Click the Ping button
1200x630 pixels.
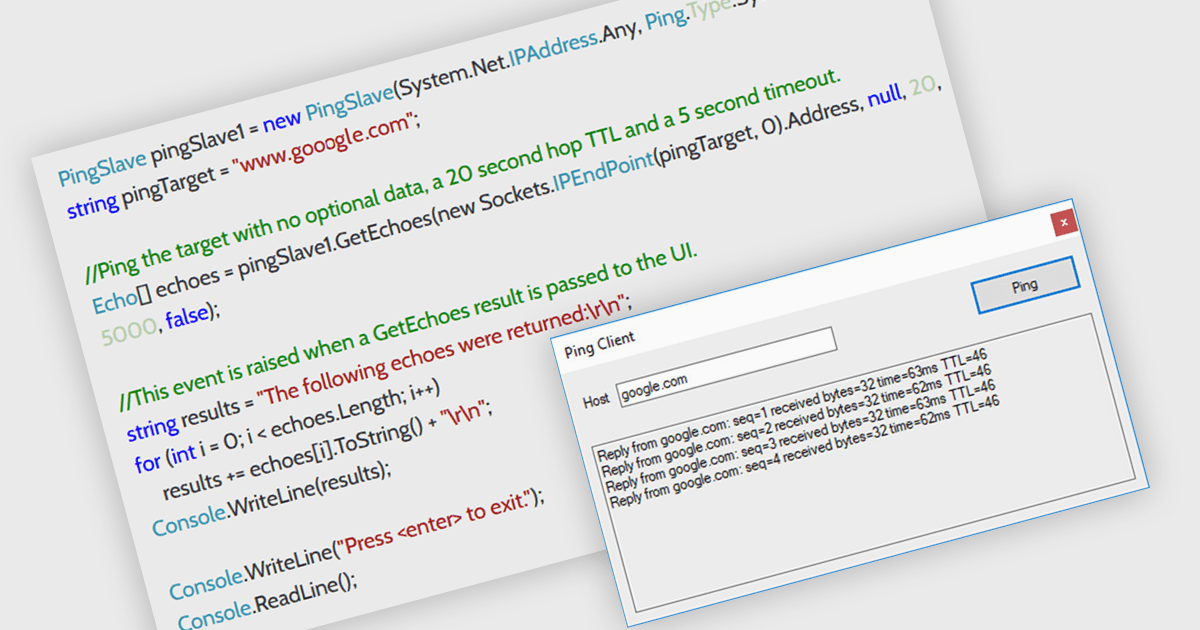[x=1024, y=286]
